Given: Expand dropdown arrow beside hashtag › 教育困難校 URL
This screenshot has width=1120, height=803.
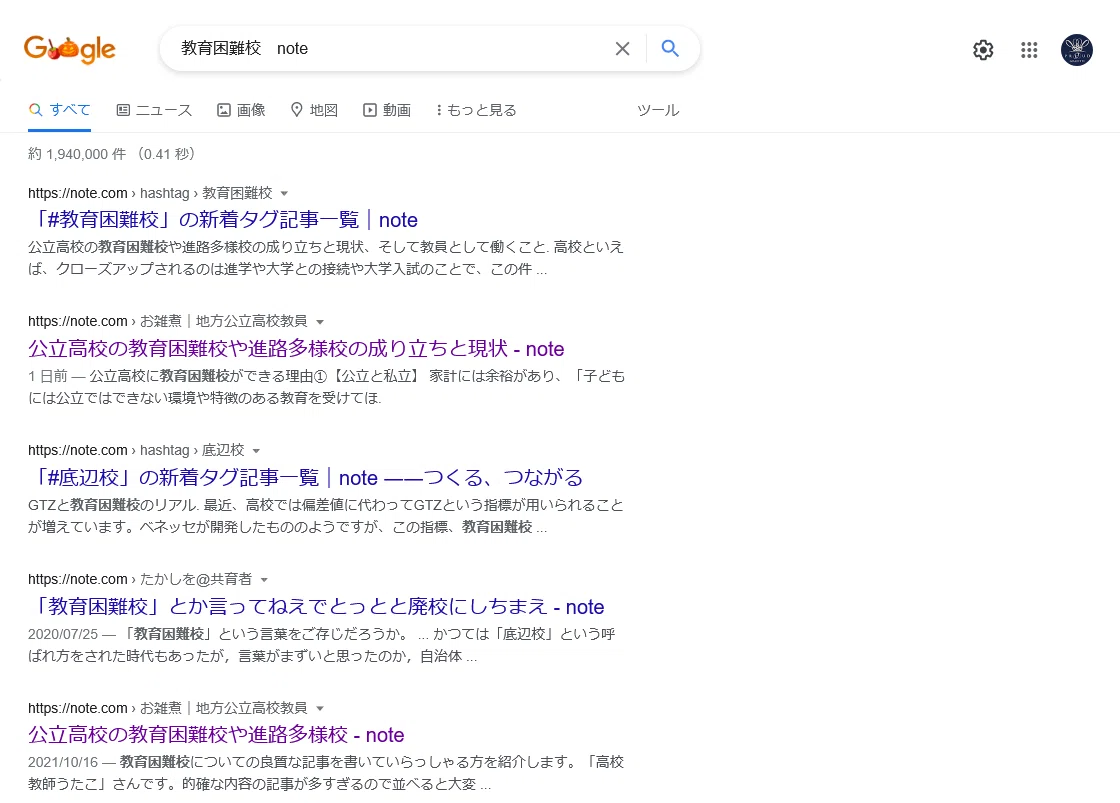Looking at the screenshot, I should (284, 194).
